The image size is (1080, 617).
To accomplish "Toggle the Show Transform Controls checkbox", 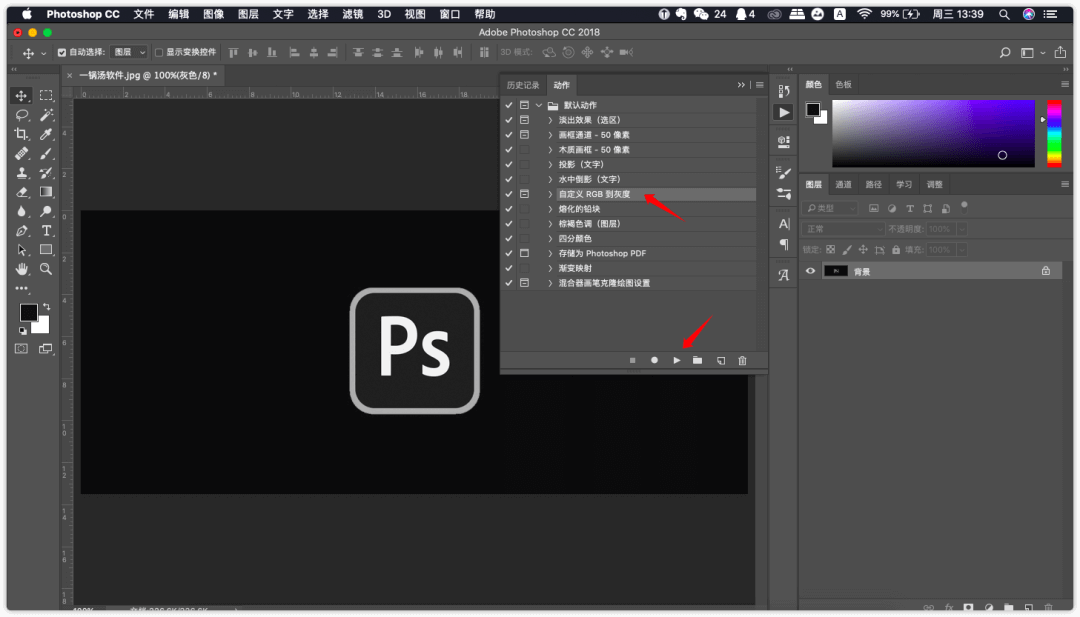I will [x=159, y=52].
